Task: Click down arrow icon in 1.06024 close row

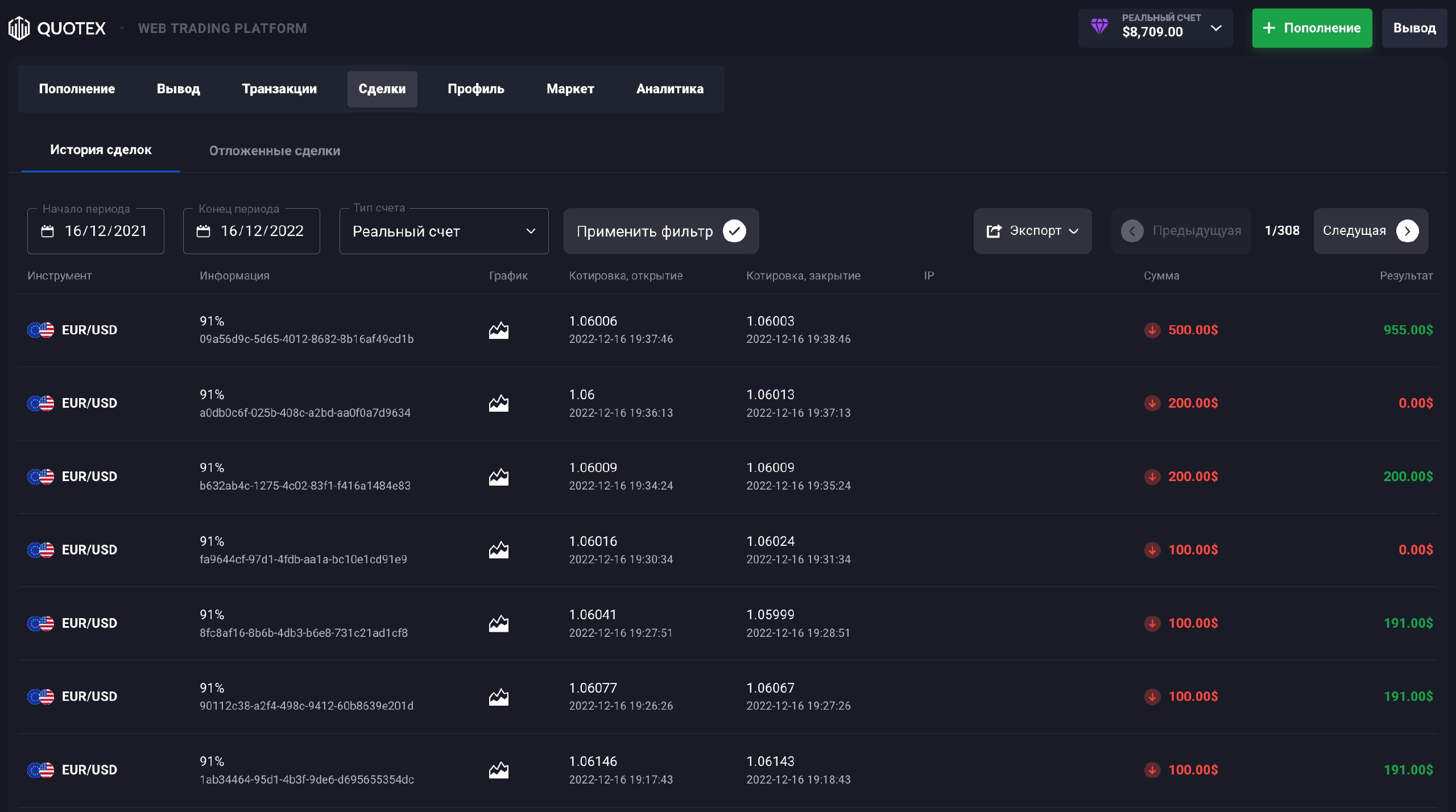Action: click(1152, 550)
